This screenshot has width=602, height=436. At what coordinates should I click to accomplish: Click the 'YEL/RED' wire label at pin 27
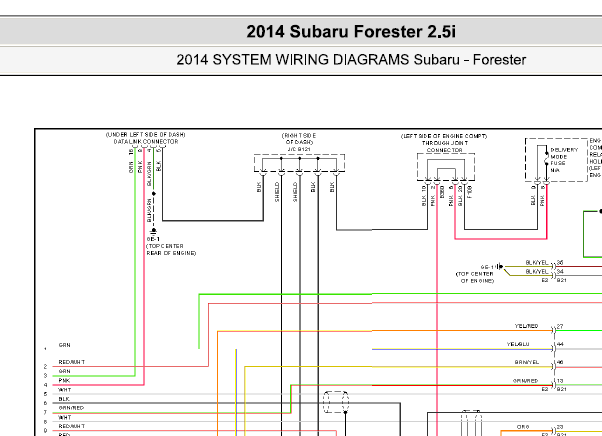tap(526, 326)
